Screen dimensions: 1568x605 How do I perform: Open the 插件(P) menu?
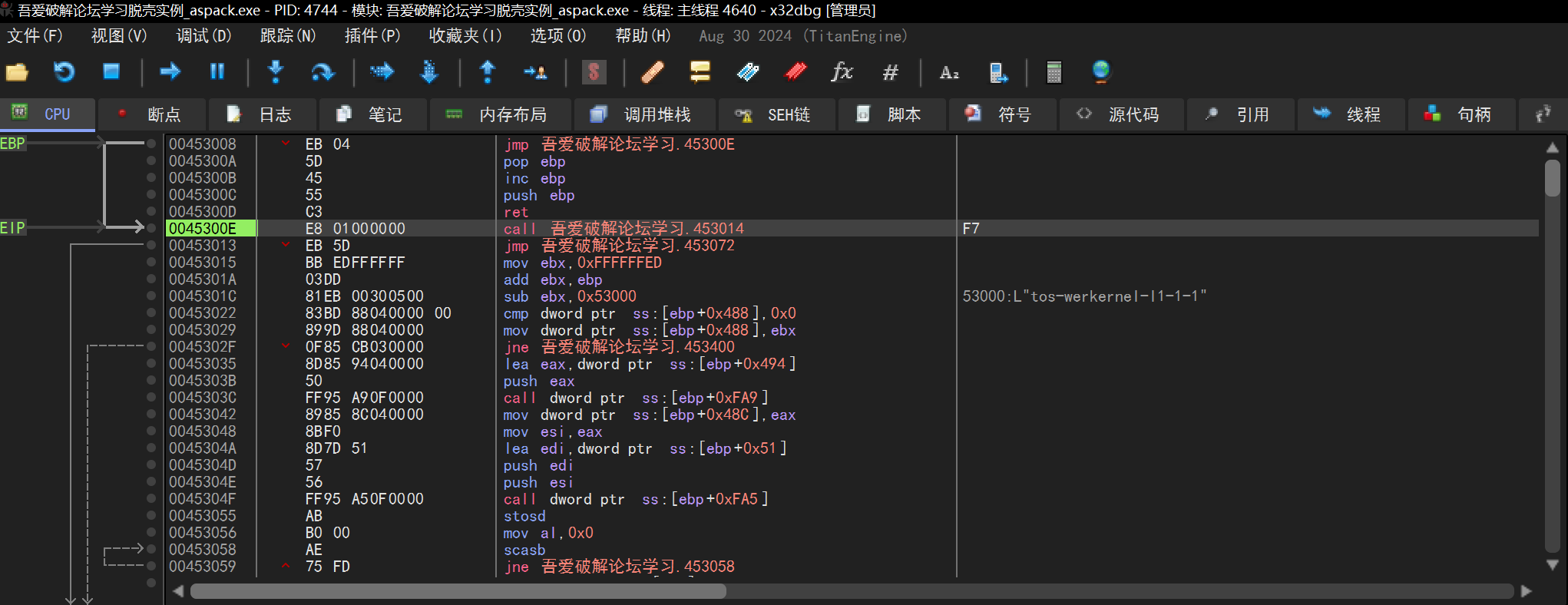[372, 36]
